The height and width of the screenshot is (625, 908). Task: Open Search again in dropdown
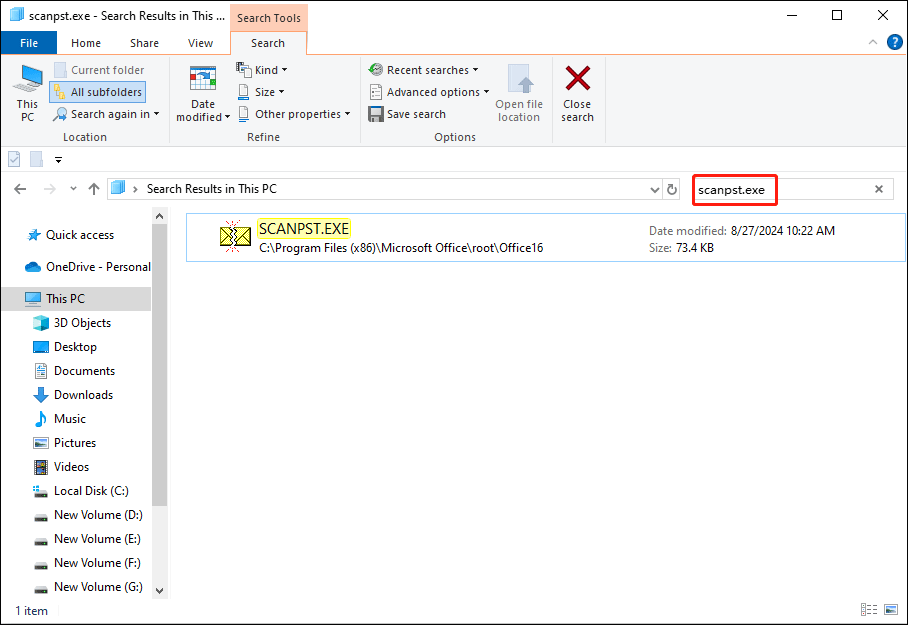(x=106, y=114)
